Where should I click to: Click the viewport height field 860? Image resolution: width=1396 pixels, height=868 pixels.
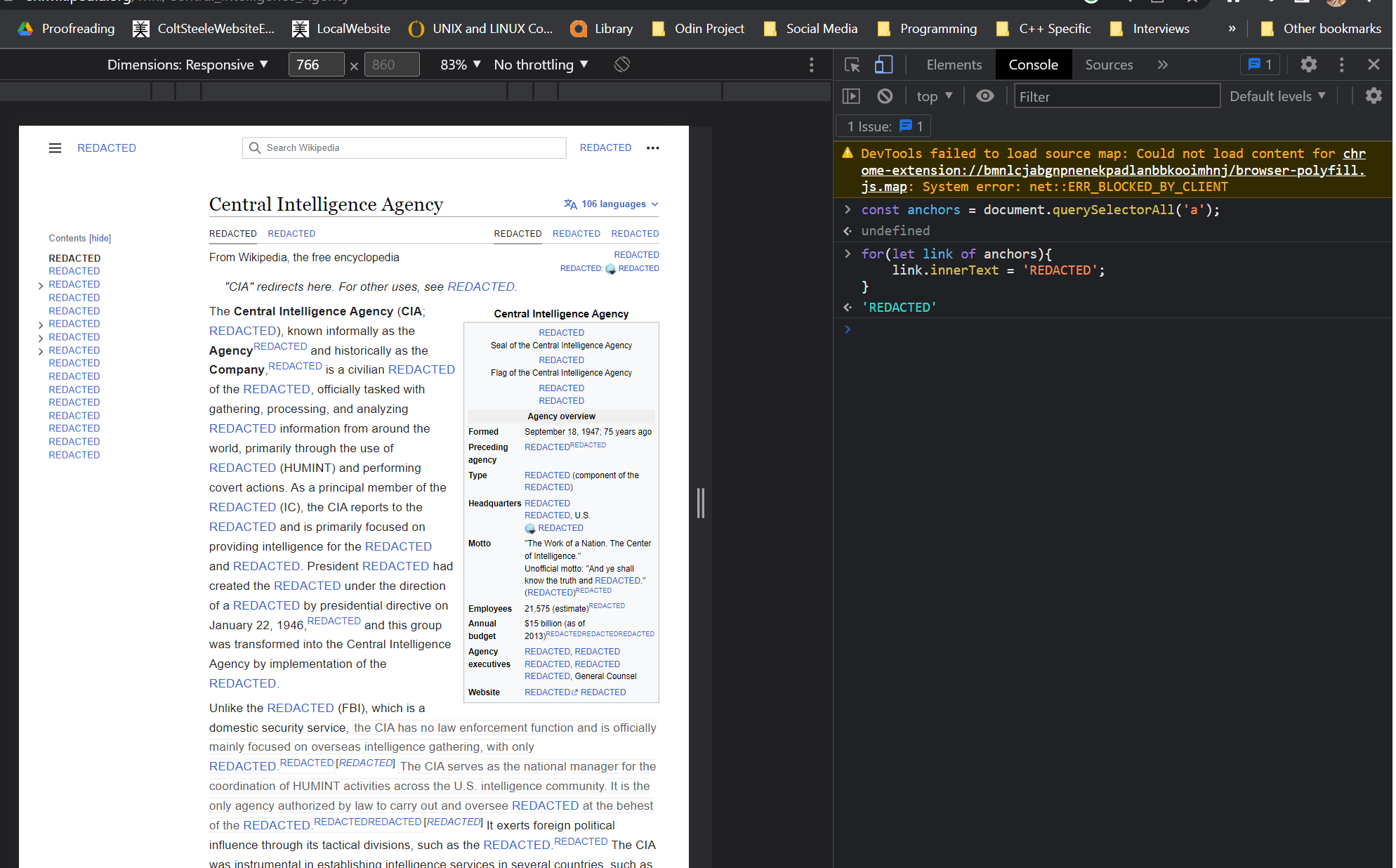tap(392, 65)
